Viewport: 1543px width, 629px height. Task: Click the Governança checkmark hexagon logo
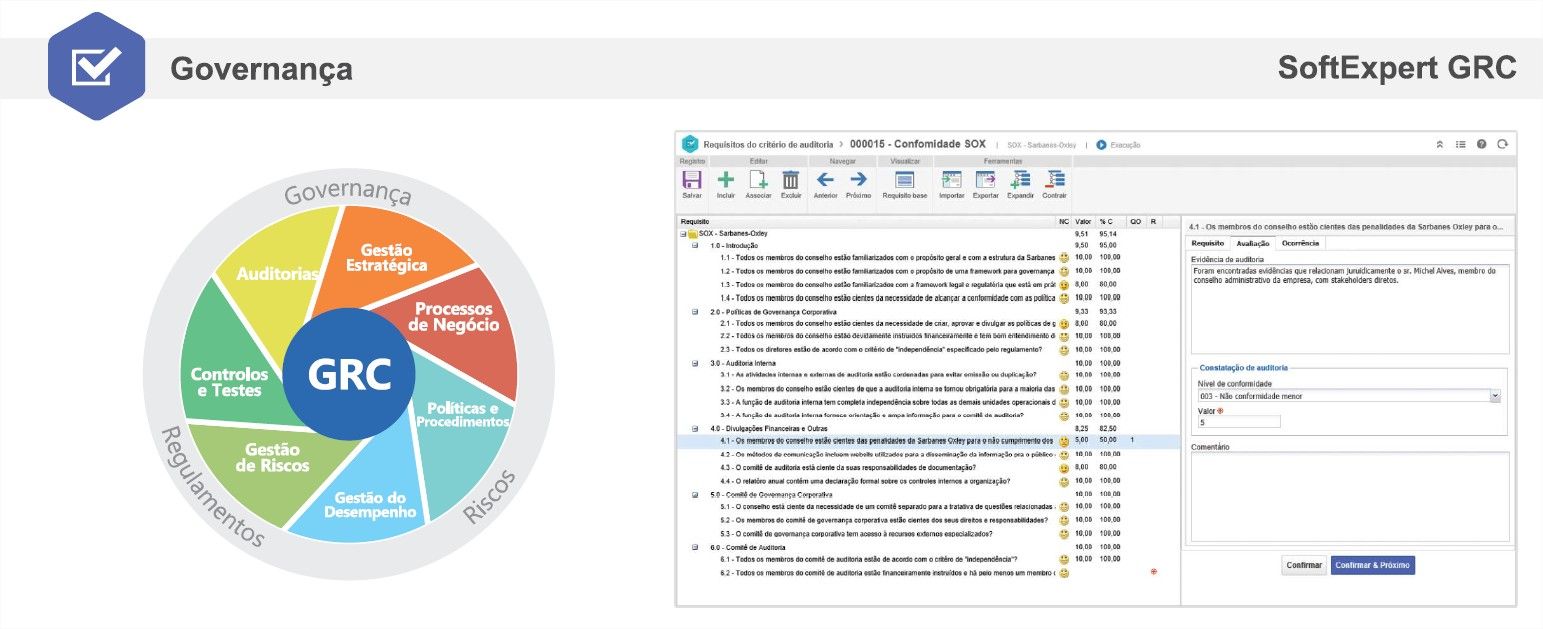click(97, 66)
